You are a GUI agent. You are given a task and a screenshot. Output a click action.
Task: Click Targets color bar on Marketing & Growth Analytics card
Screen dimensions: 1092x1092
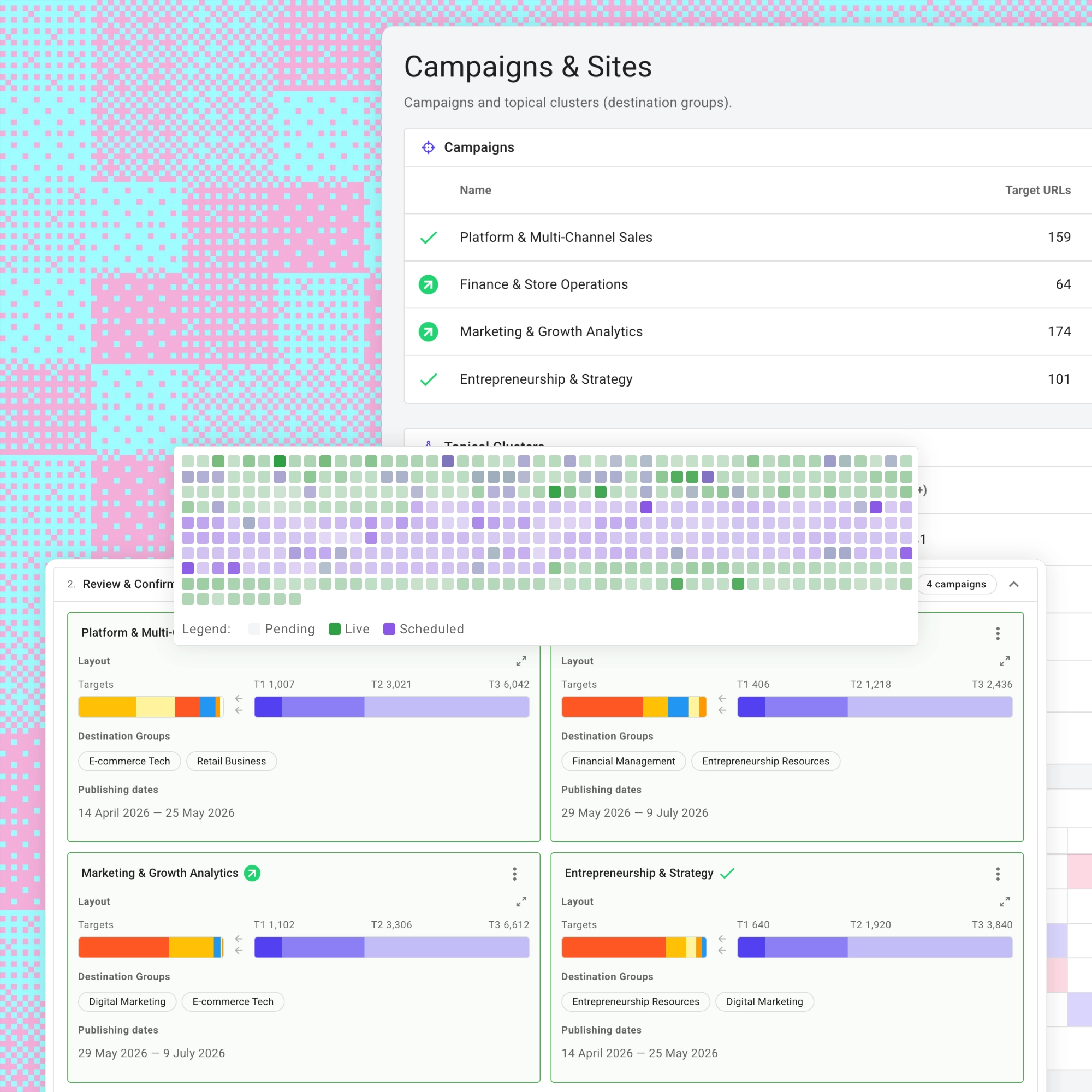pyautogui.click(x=151, y=947)
